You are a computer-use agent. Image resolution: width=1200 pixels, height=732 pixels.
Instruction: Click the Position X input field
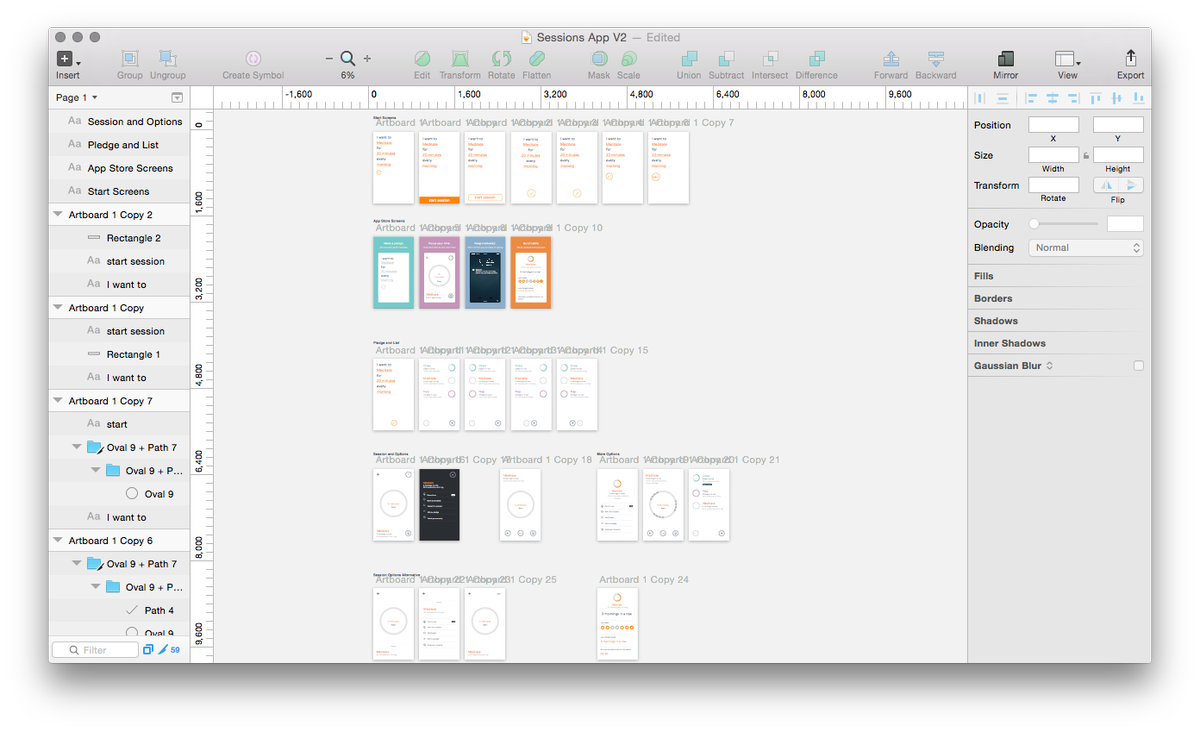coord(1054,125)
